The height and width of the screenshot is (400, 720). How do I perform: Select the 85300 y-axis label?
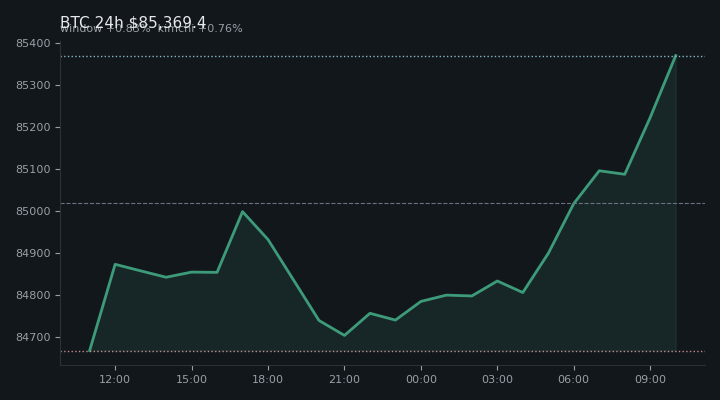pos(33,85)
